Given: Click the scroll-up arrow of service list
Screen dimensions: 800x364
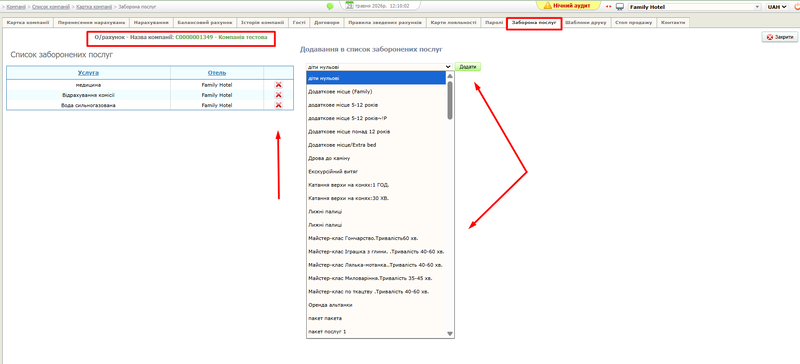Looking at the screenshot, I should click(450, 76).
